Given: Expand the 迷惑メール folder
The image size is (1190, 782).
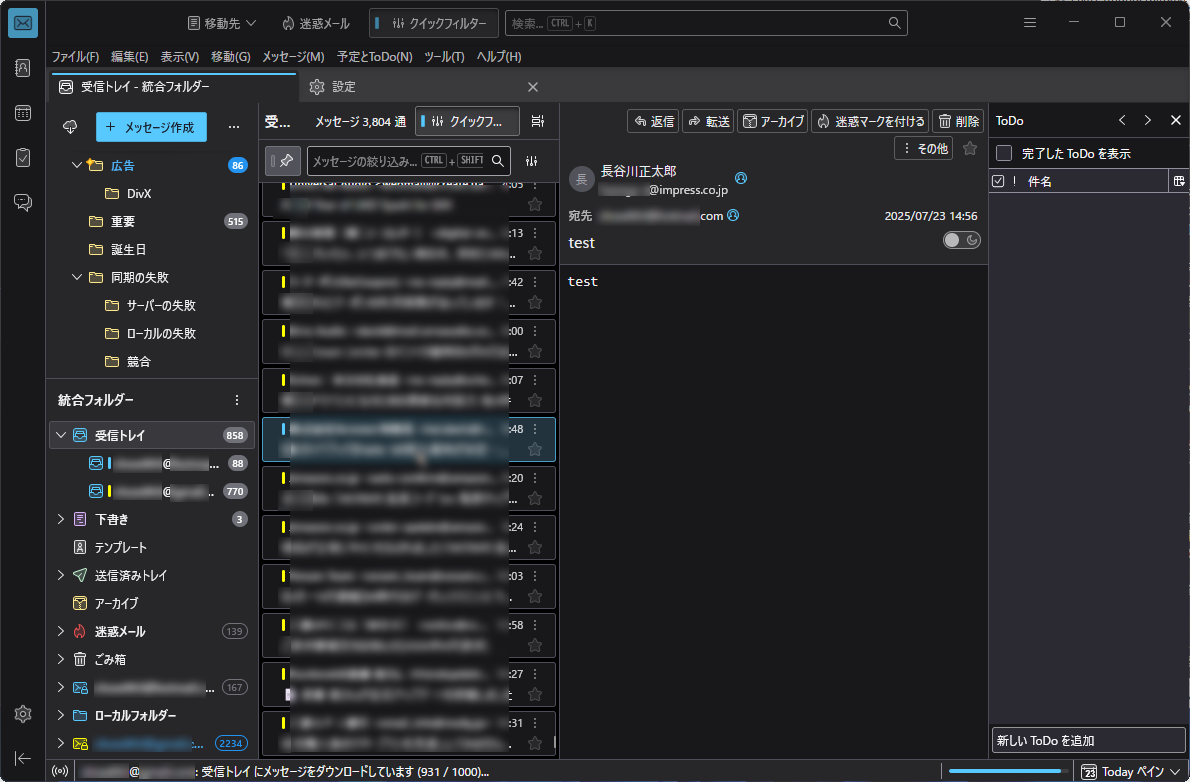Looking at the screenshot, I should coord(61,631).
